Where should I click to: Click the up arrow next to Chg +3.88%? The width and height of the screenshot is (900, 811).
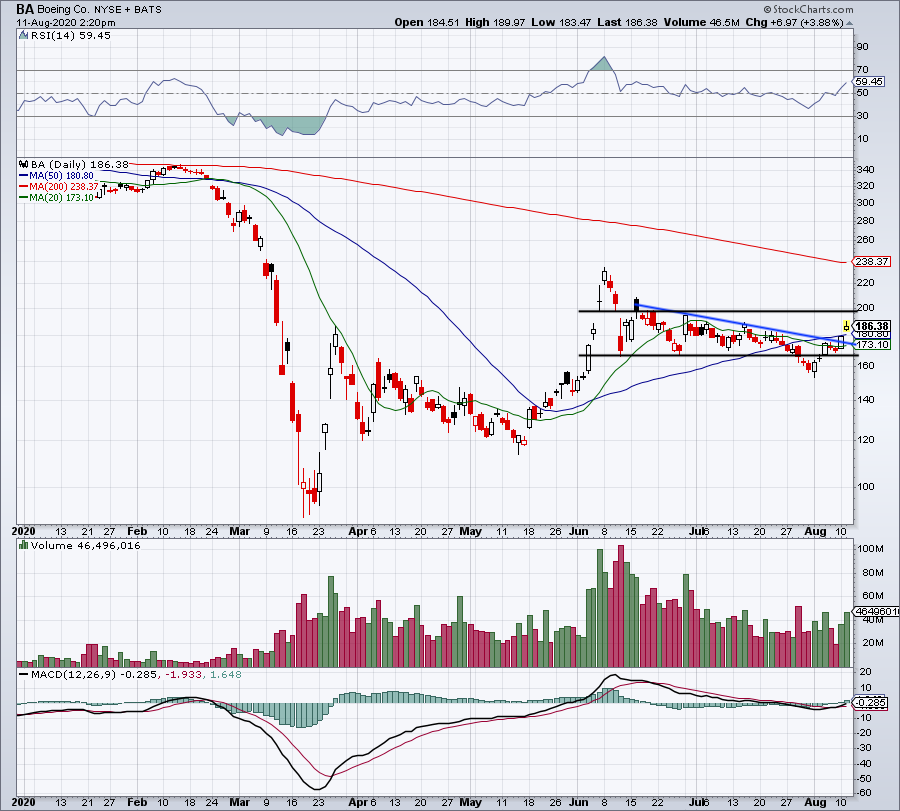[x=849, y=24]
